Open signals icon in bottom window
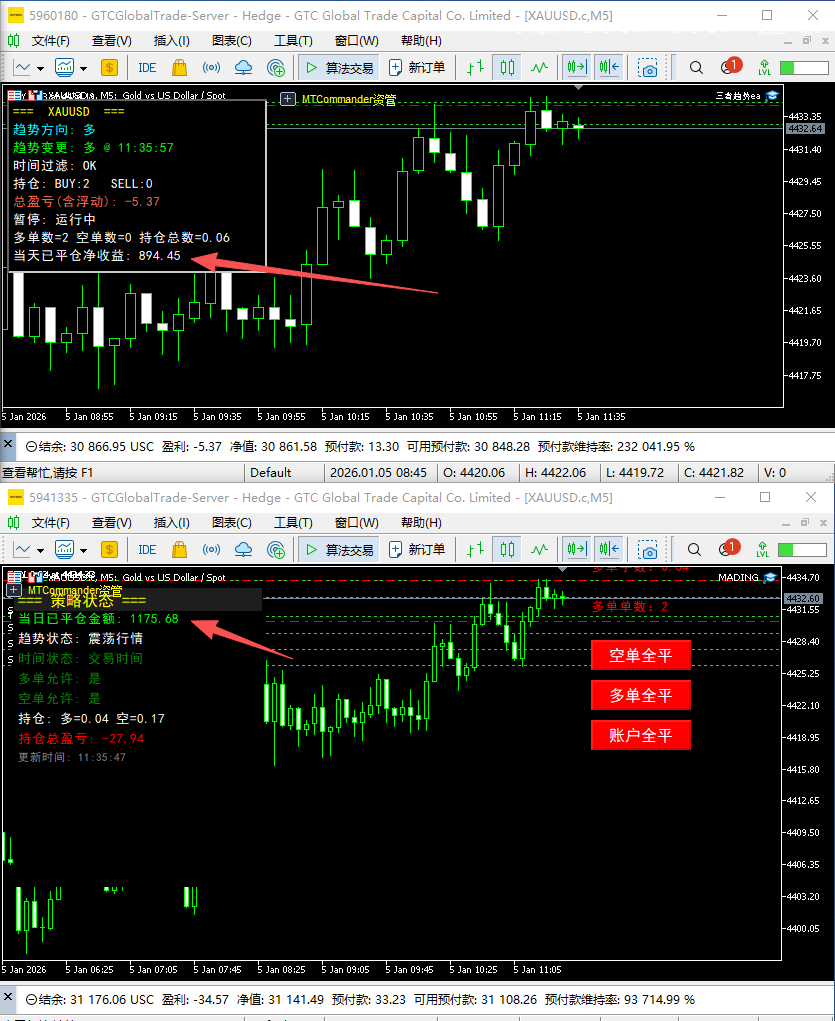Viewport: 835px width, 1021px height. [211, 550]
